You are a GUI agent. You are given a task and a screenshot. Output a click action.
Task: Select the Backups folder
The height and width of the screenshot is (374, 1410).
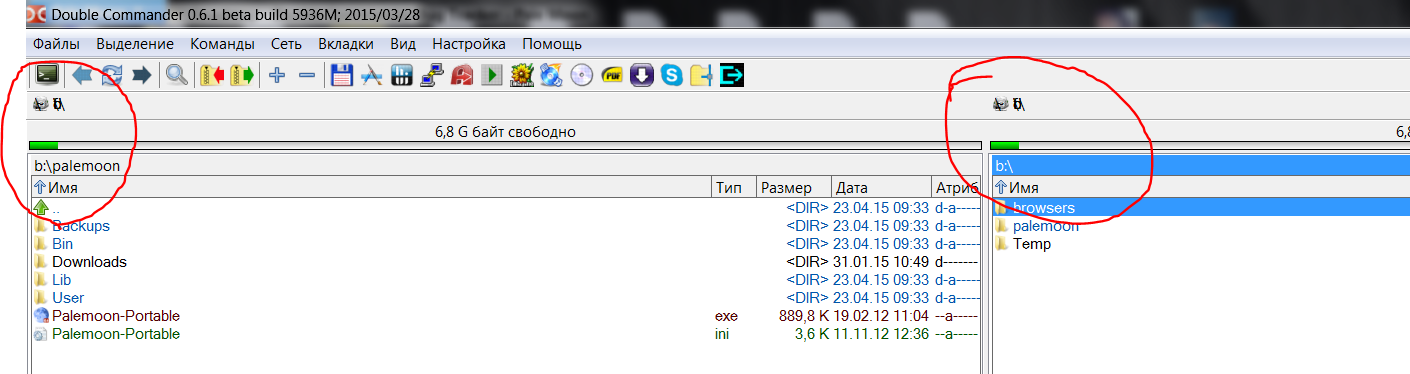(505, 226)
